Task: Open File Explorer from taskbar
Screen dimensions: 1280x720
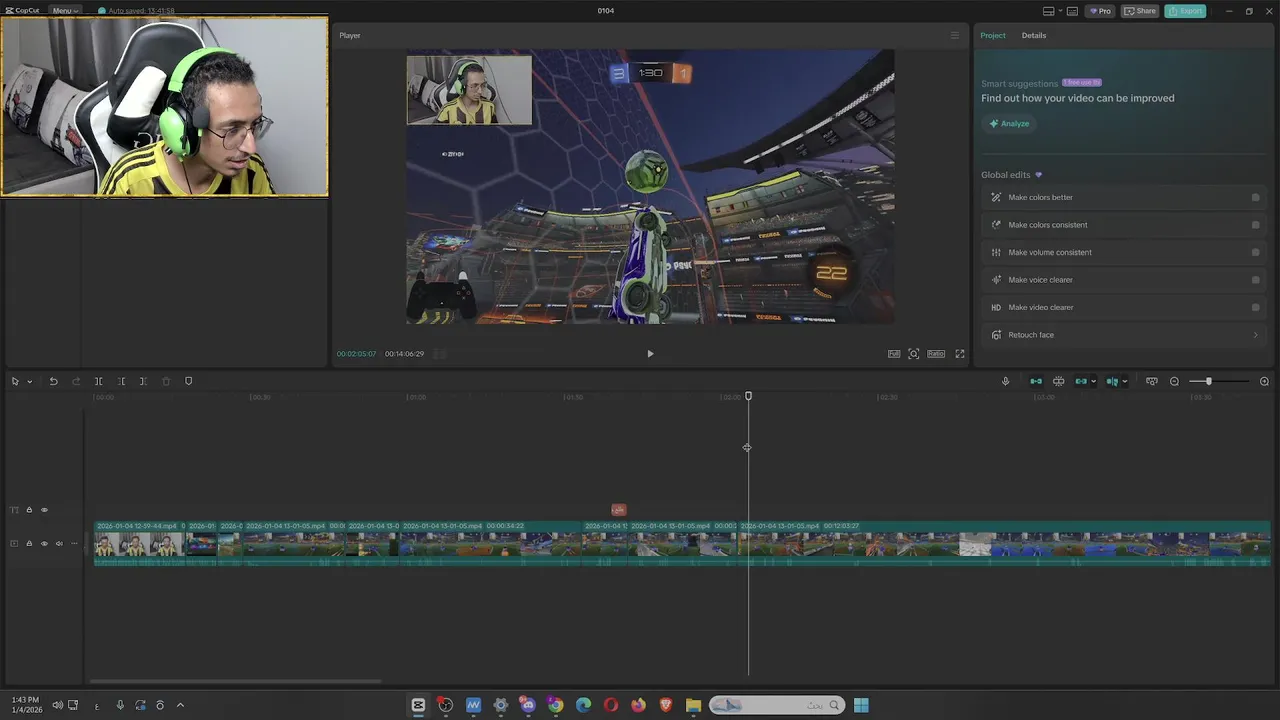Action: [x=693, y=705]
